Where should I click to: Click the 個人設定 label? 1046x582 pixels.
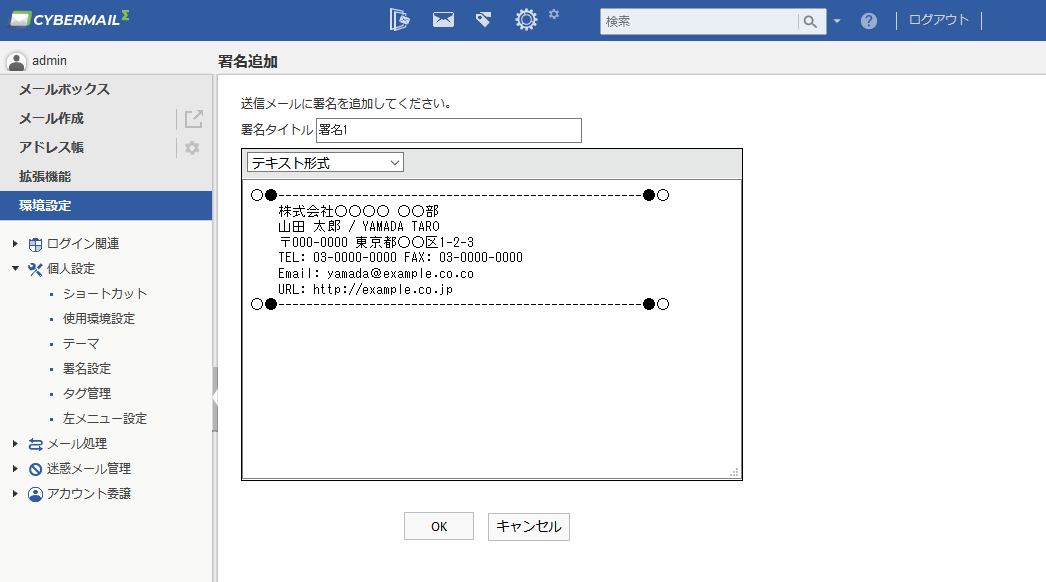71,268
